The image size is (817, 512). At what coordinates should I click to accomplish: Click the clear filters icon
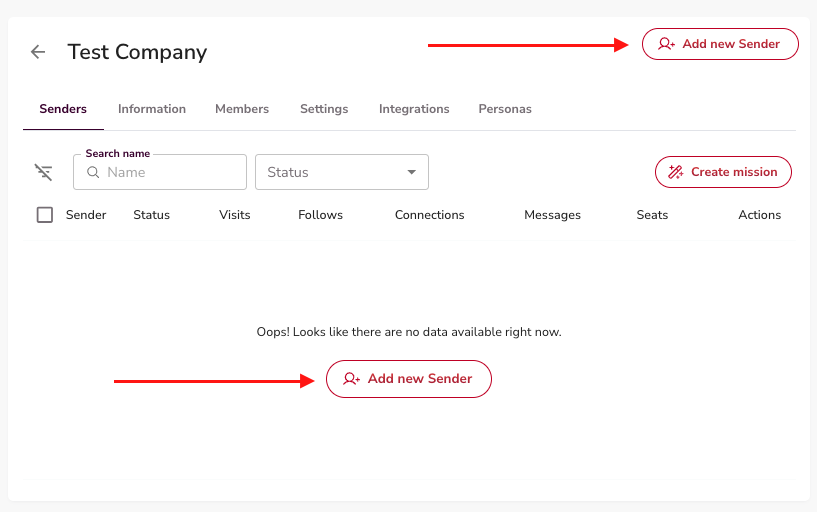43,172
